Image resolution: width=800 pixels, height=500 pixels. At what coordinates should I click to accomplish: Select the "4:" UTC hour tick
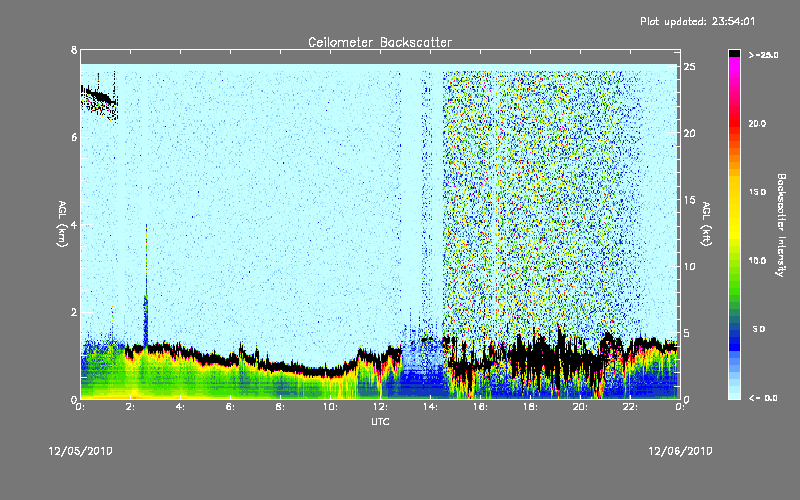(181, 407)
